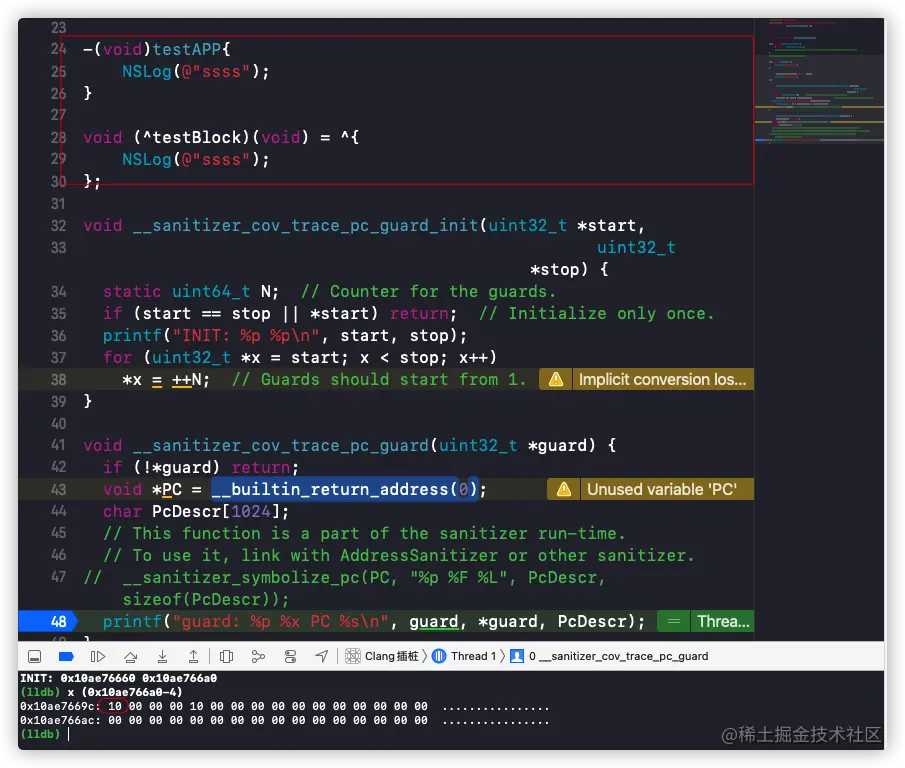This screenshot has width=905, height=768.
Task: Click the 'INIT: 0x10ae76660' console output line
Action: click(118, 678)
